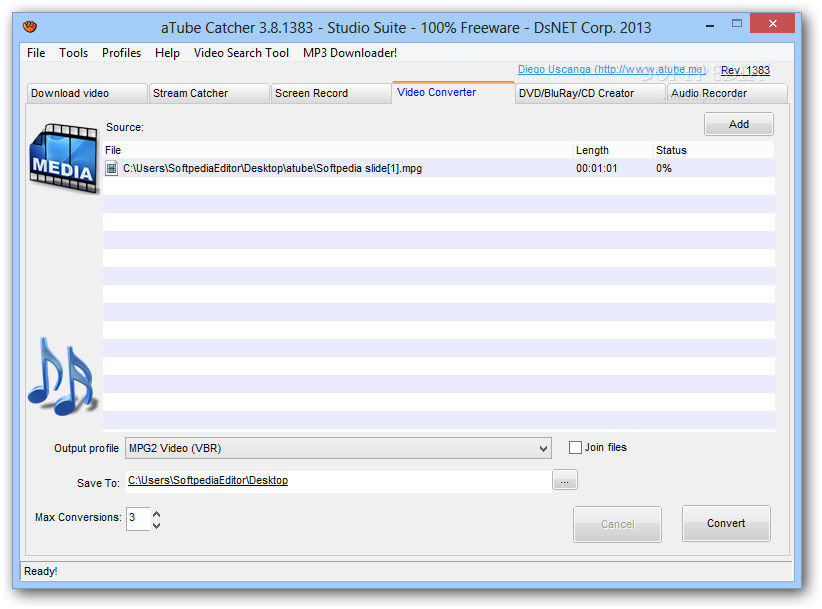The image size is (822, 609).
Task: Open the Diego Uscanga atube.me link
Action: point(612,69)
